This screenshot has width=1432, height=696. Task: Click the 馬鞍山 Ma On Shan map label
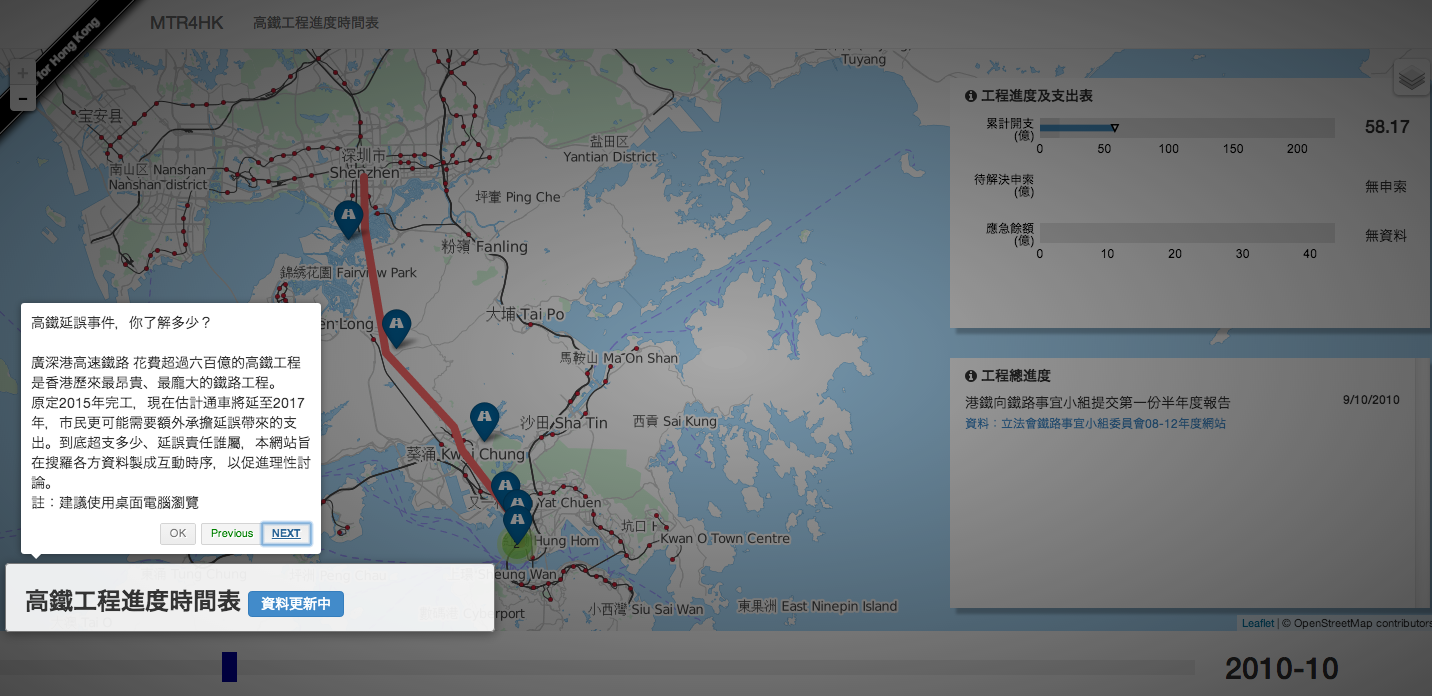[x=618, y=358]
